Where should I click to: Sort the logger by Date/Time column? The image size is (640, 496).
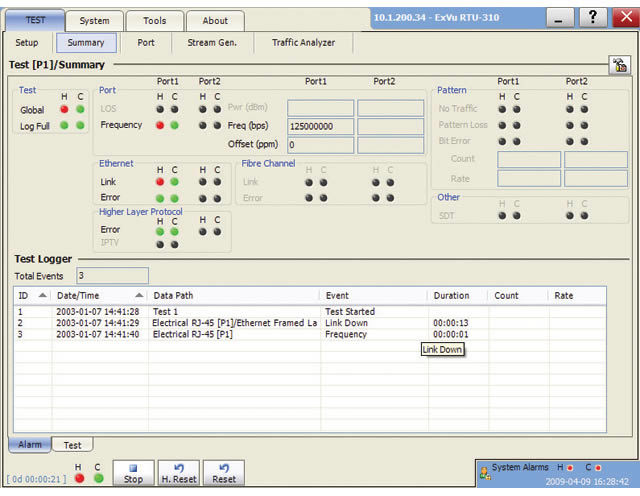click(100, 296)
